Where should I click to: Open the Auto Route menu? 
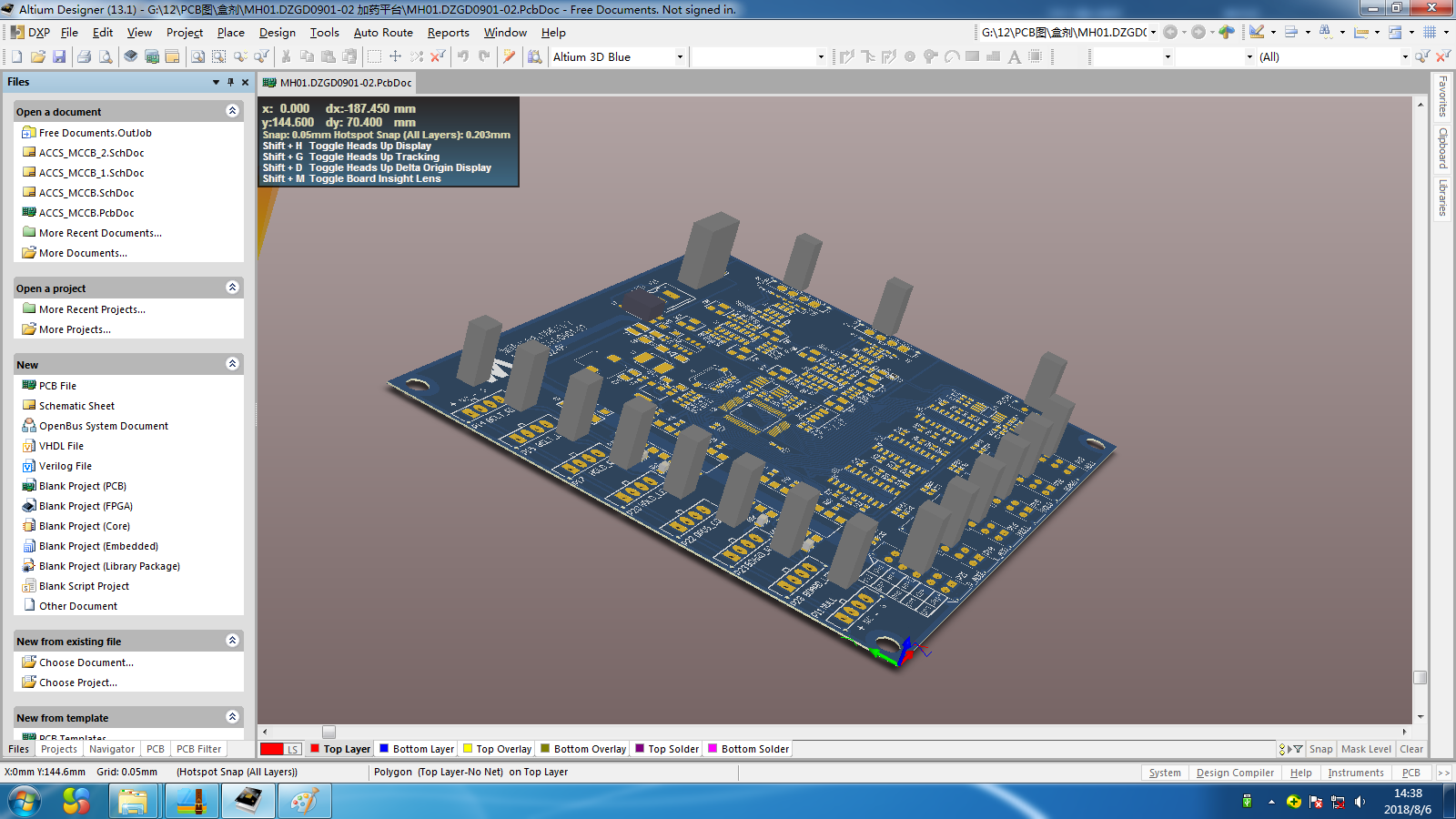click(x=383, y=32)
